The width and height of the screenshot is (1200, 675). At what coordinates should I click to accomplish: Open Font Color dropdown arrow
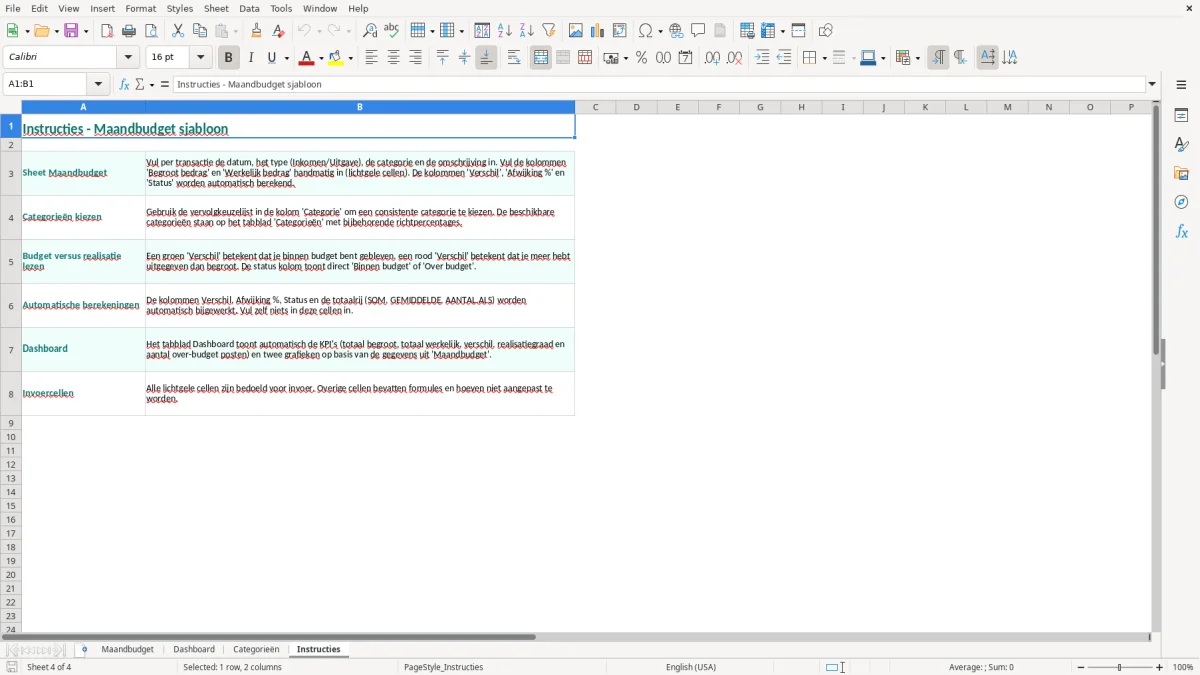(321, 58)
